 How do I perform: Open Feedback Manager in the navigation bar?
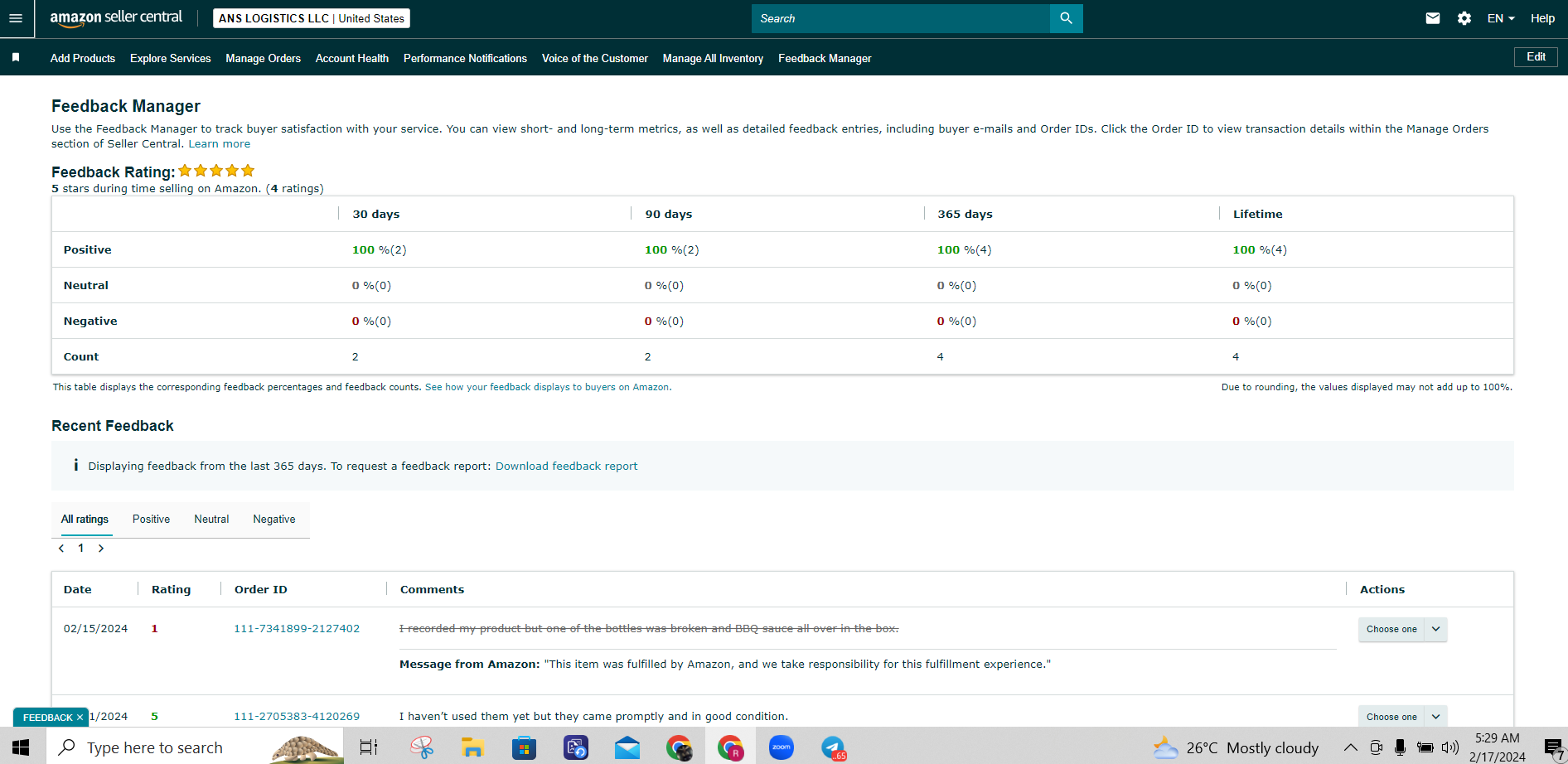[825, 58]
